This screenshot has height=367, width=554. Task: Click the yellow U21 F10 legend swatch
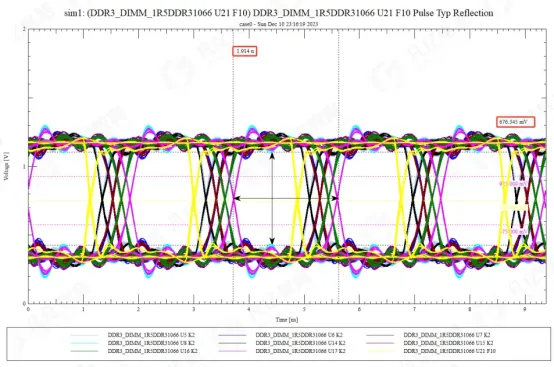click(380, 351)
